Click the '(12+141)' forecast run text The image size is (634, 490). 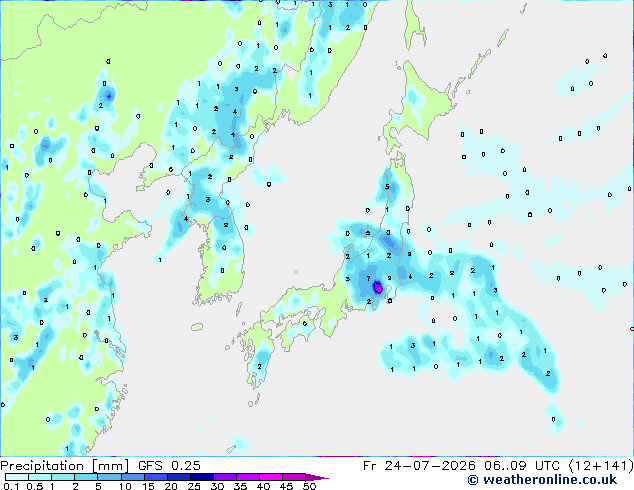(601, 466)
